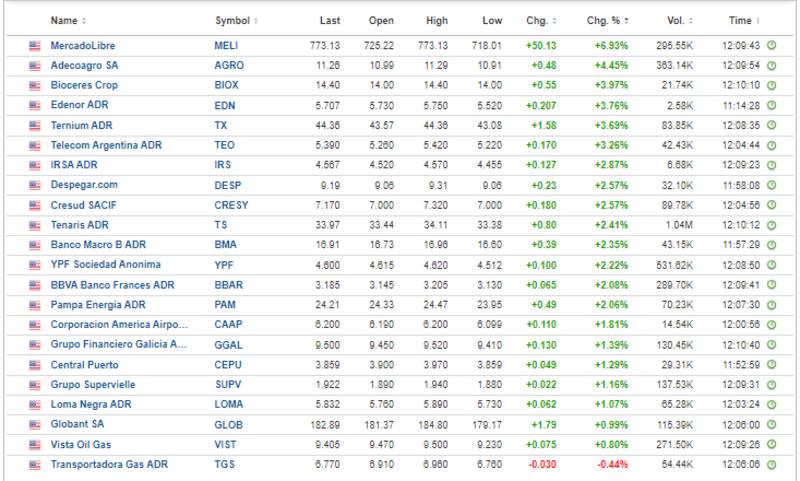Sort by the Last price column header

[329, 20]
